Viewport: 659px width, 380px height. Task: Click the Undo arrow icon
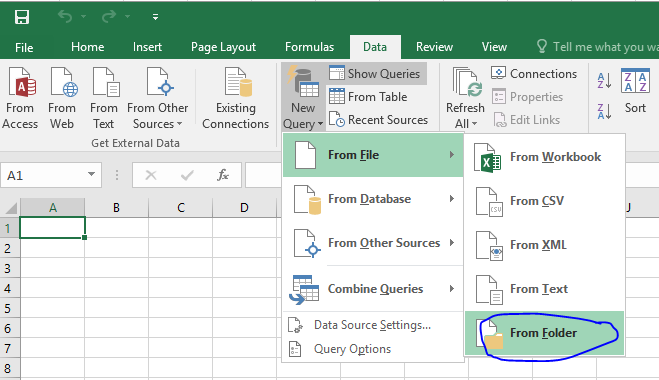click(x=65, y=17)
